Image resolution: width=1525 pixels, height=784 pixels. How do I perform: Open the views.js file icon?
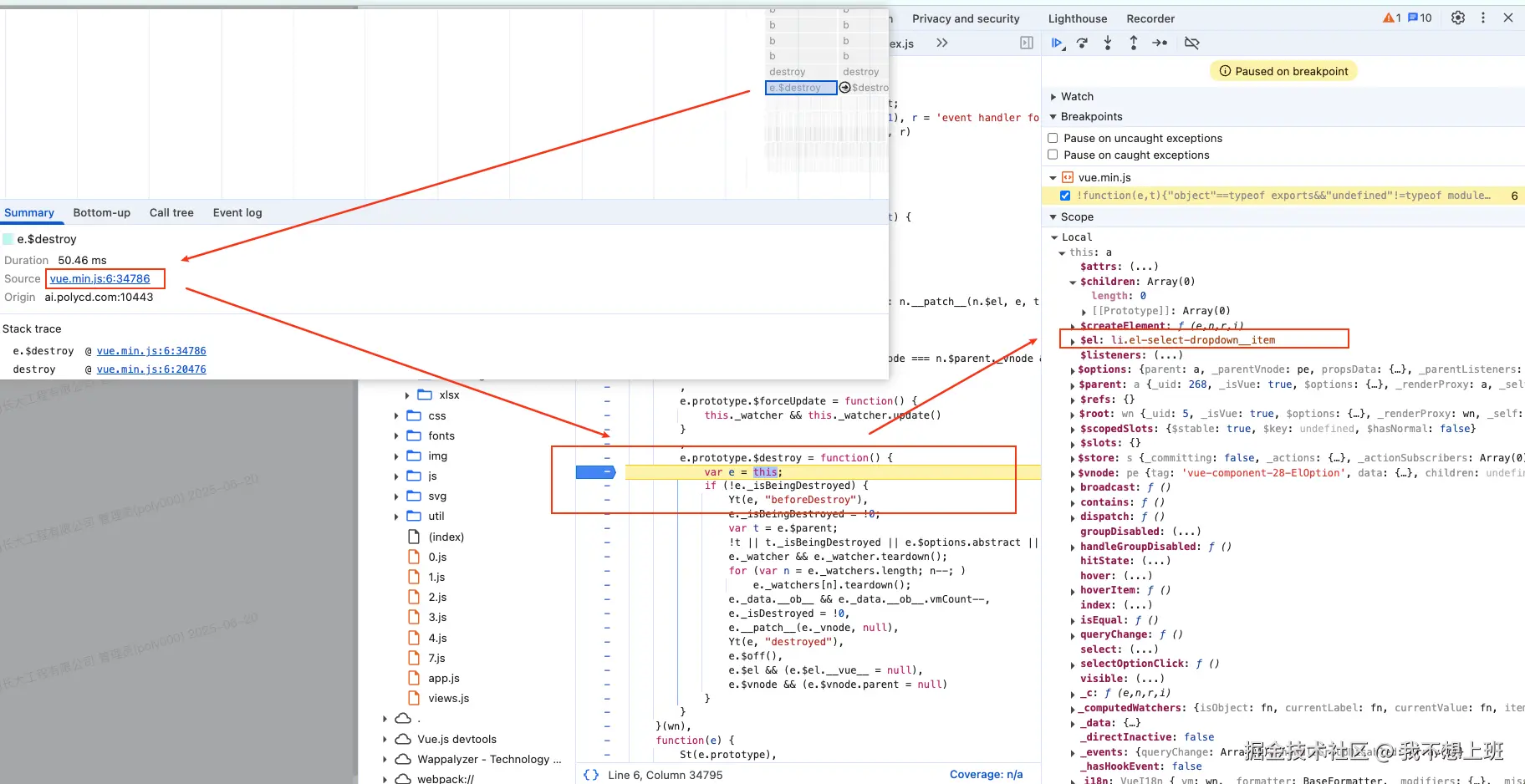click(414, 698)
